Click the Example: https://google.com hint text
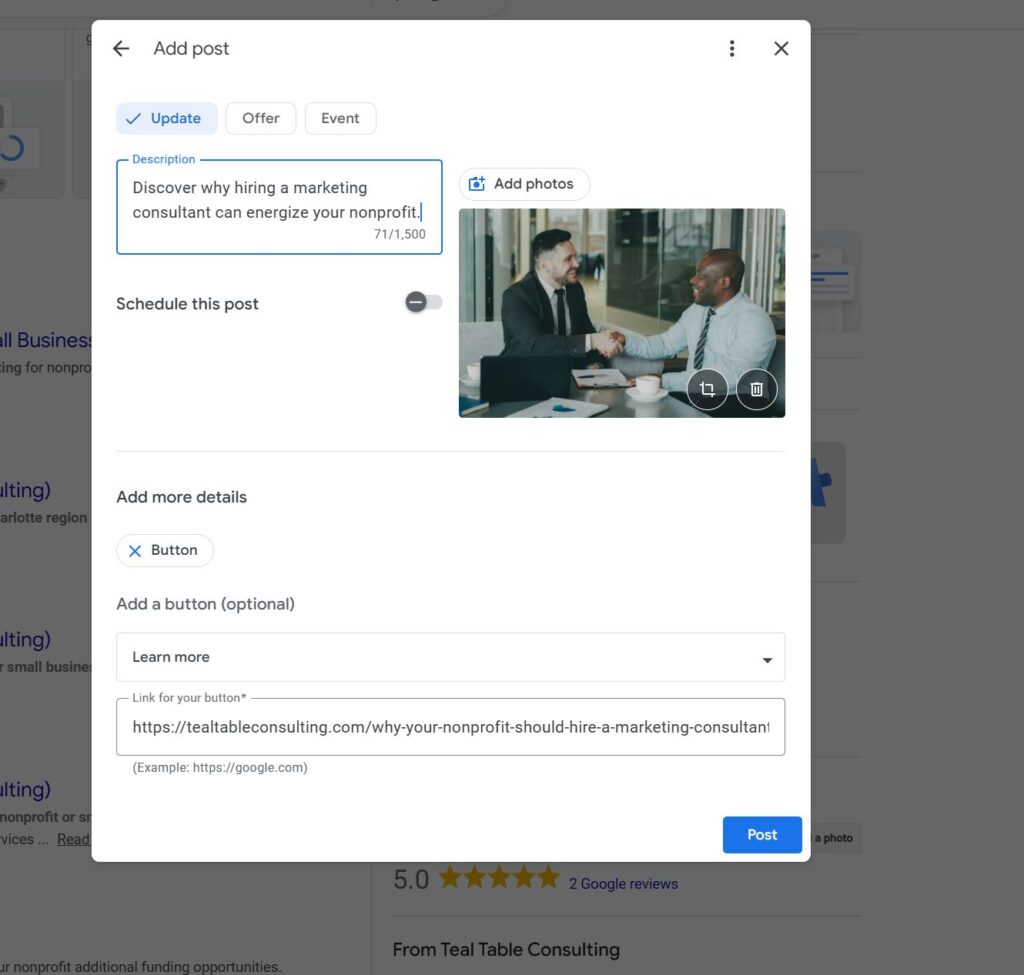Viewport: 1024px width, 975px height. pyautogui.click(x=219, y=767)
